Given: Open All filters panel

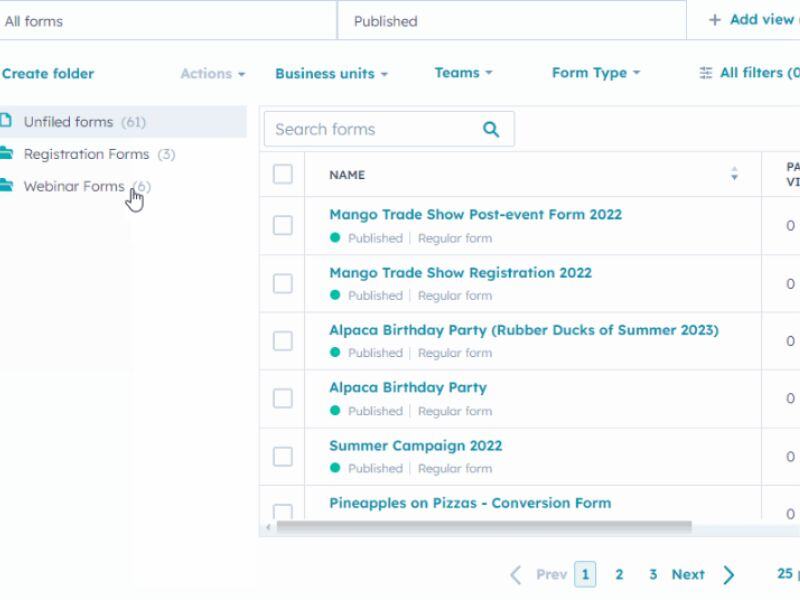Looking at the screenshot, I should pos(749,73).
